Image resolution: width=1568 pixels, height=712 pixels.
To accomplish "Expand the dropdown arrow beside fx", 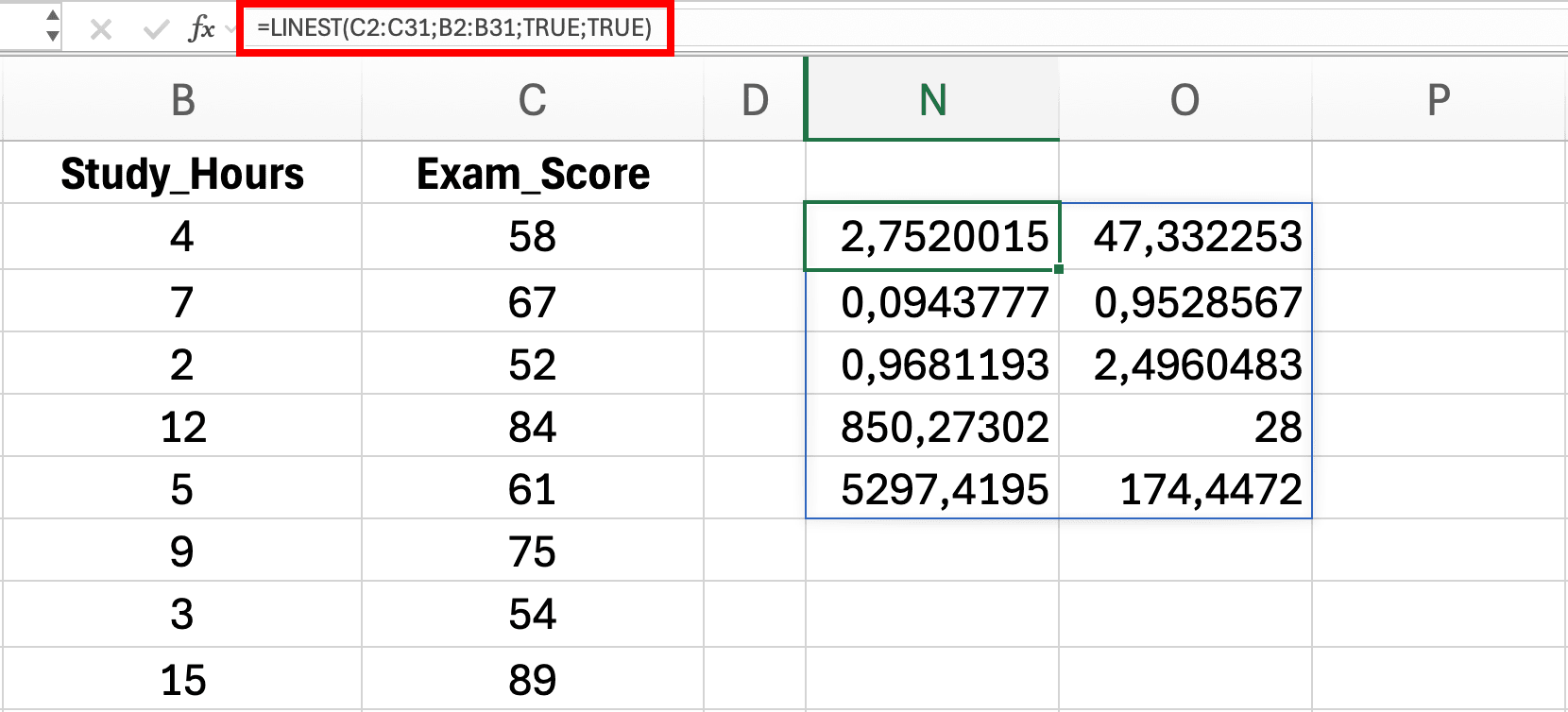I will 230,30.
